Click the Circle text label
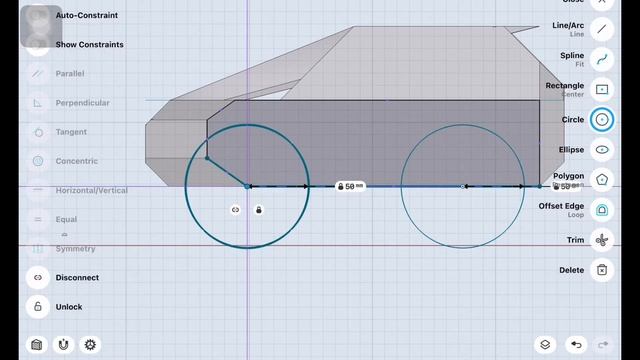 coord(573,120)
